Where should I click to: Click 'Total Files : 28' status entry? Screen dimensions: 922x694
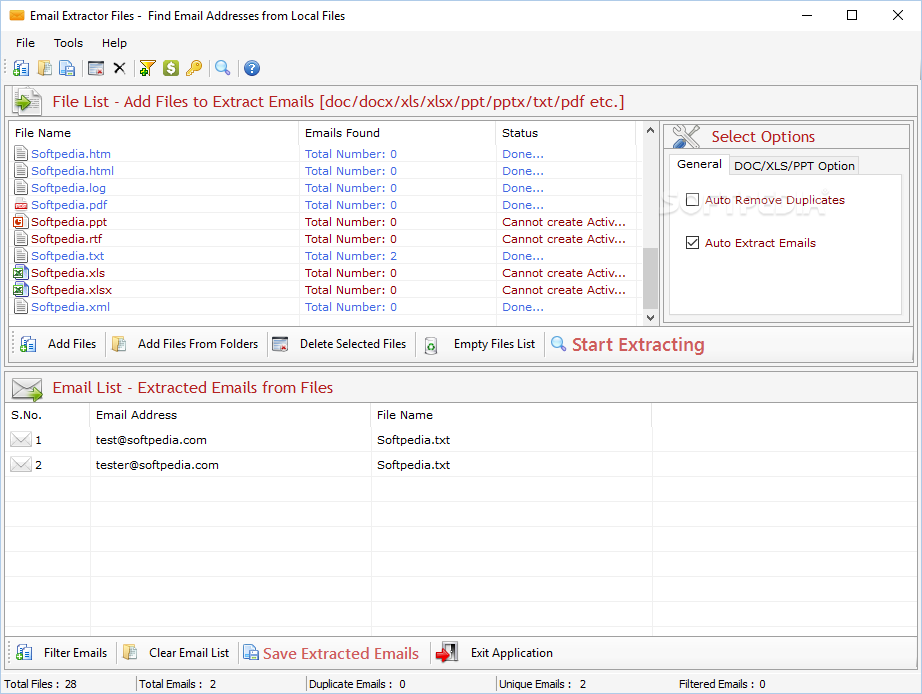click(x=41, y=684)
